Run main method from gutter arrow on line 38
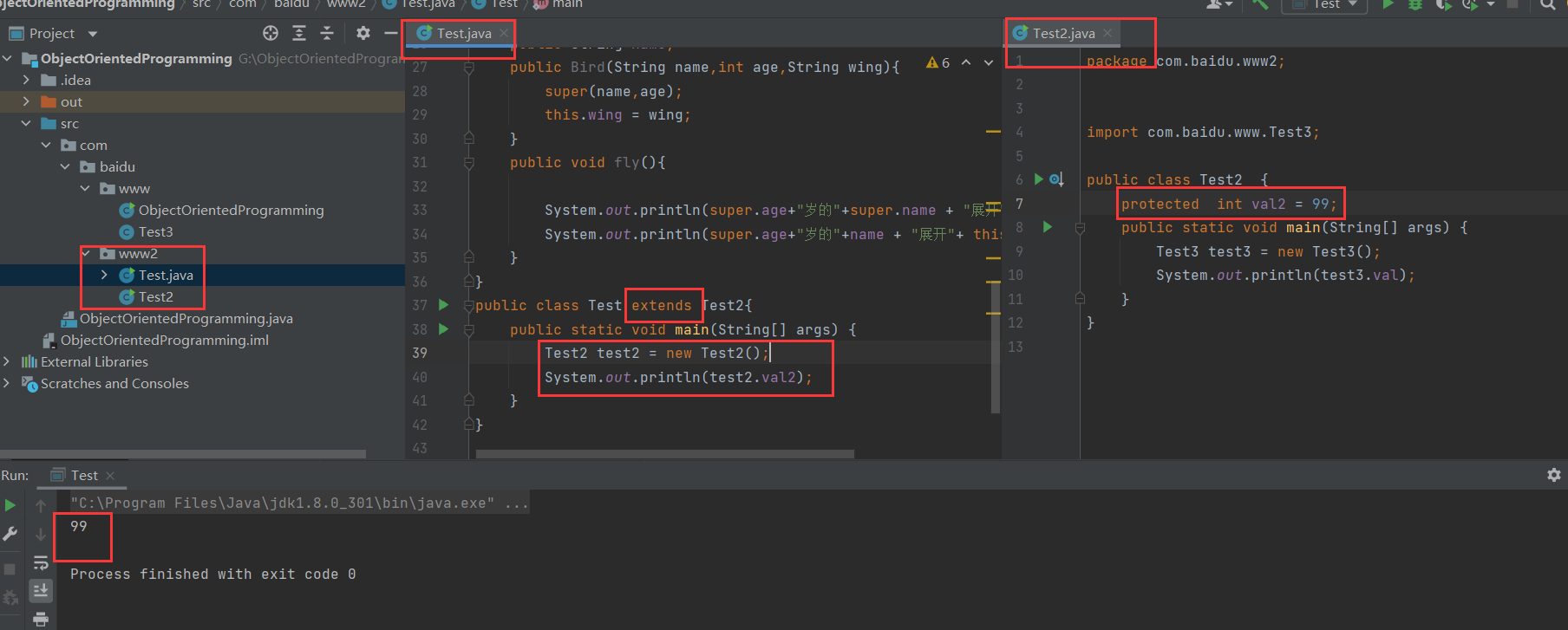Screen dimensions: 1568x630 [443, 329]
